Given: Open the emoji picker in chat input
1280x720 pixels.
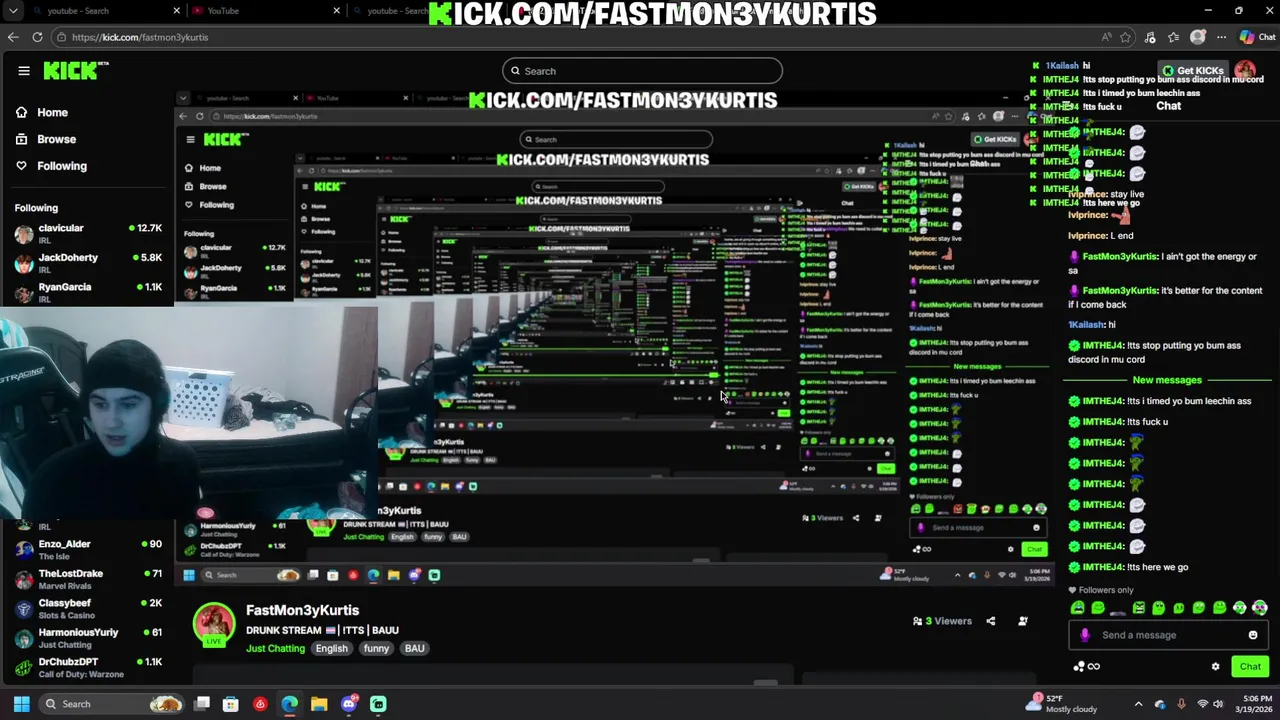Looking at the screenshot, I should click(1253, 635).
